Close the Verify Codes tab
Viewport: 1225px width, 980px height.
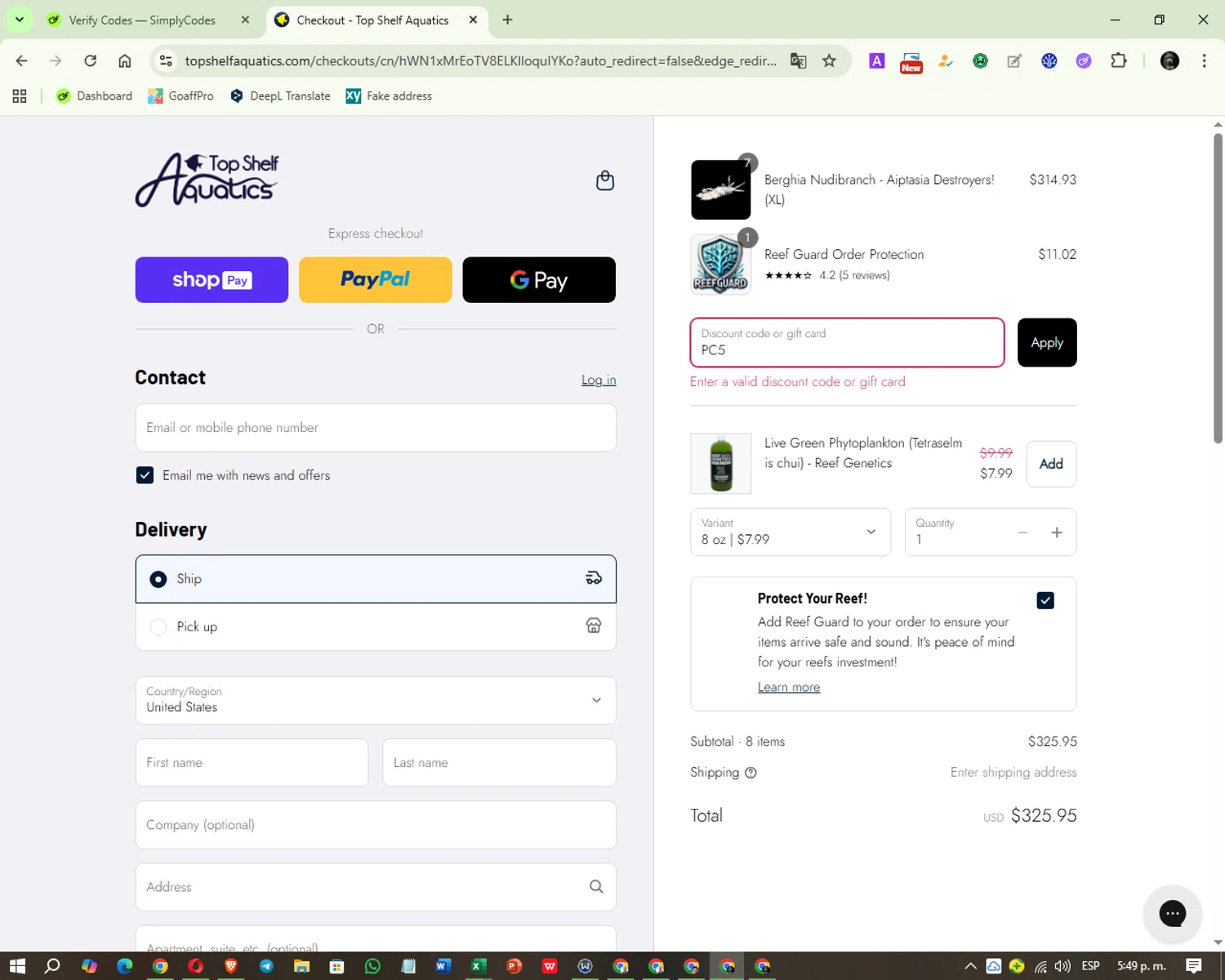[x=246, y=20]
